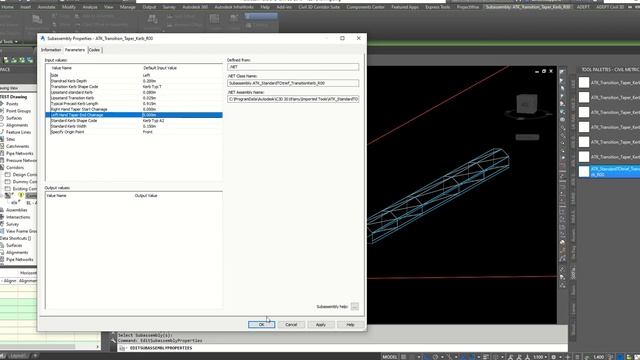Viewport: 640px width, 360px height.
Task: Click the Defined from field
Action: (x=293, y=67)
